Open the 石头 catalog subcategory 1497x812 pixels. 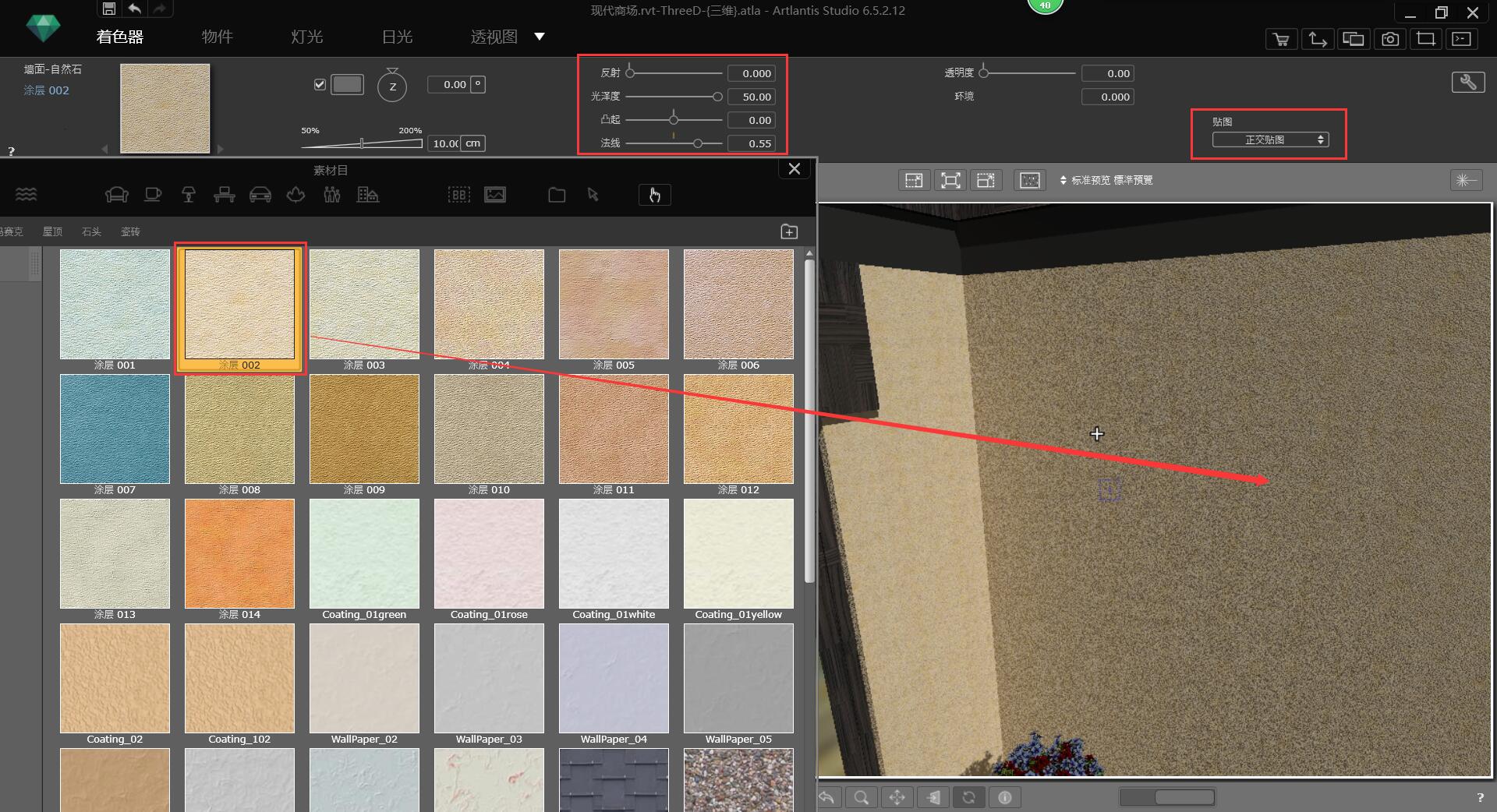coord(91,231)
